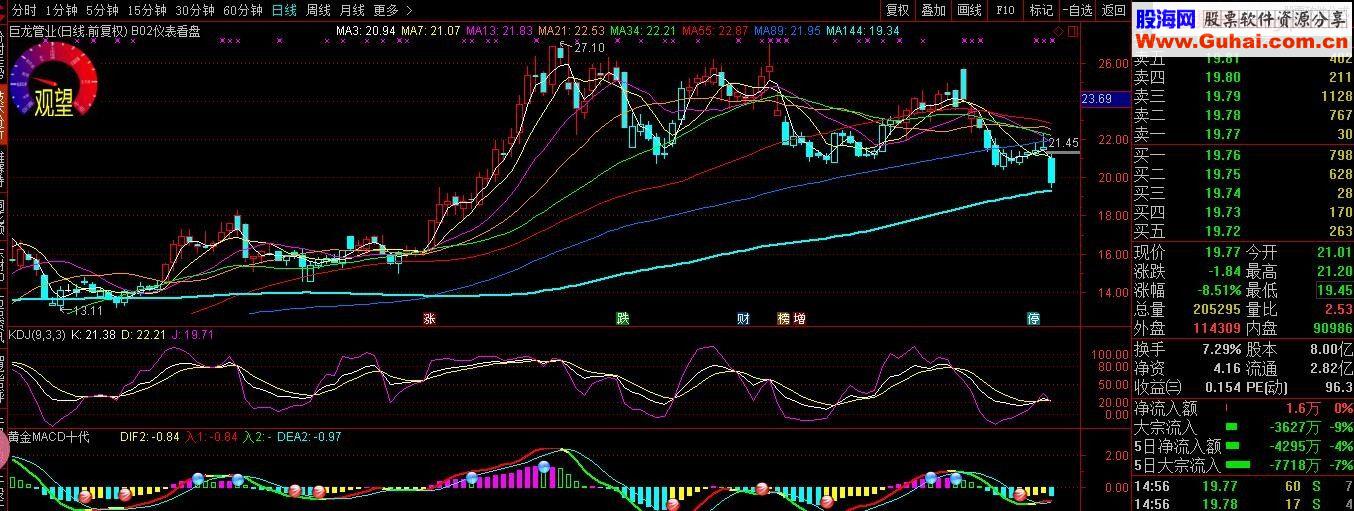Click the MA3: 20.94 indicator label
The image size is (1354, 511).
[x=366, y=31]
